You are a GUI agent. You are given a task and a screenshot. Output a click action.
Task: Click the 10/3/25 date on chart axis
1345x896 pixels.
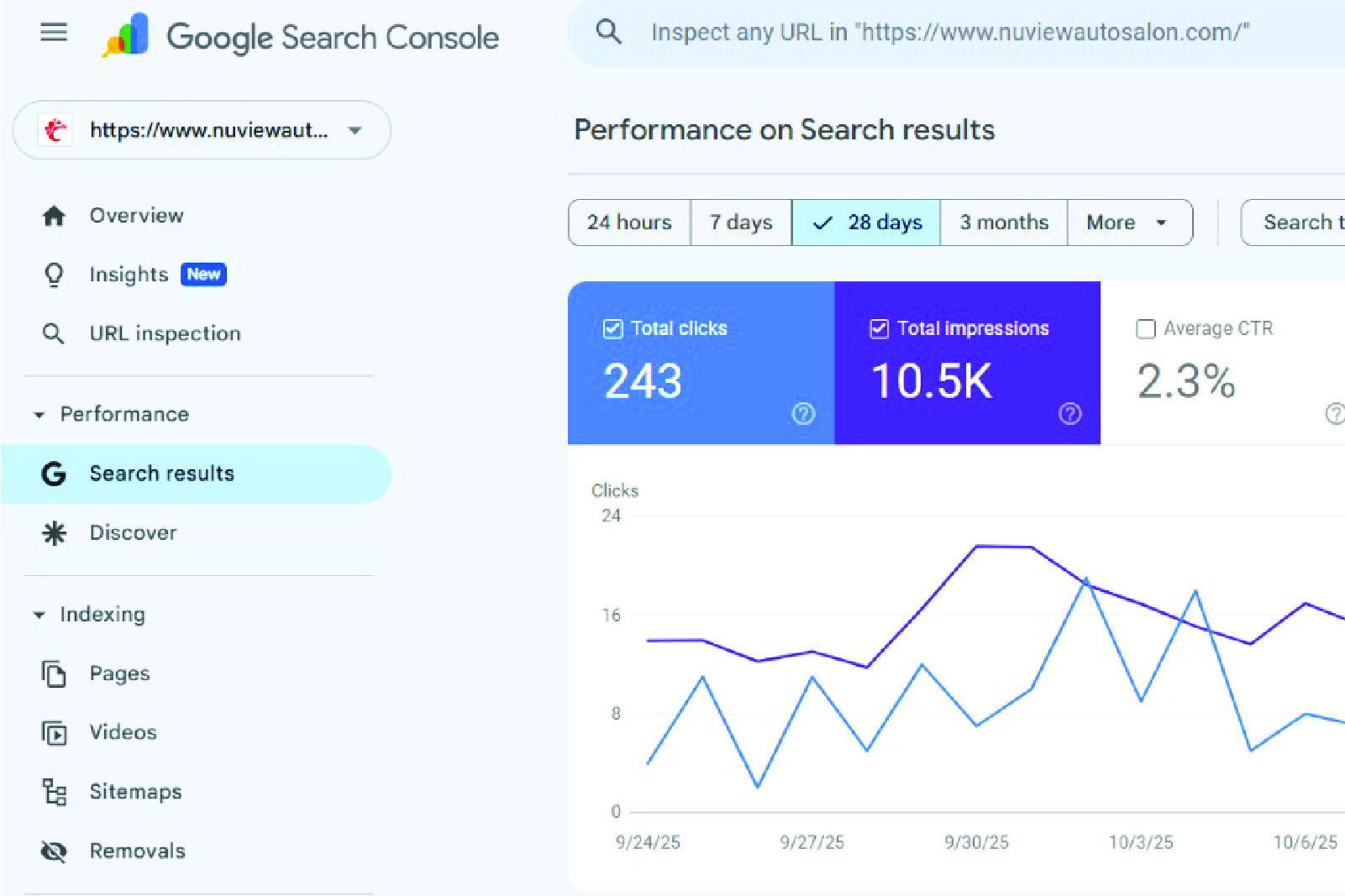pyautogui.click(x=1141, y=842)
